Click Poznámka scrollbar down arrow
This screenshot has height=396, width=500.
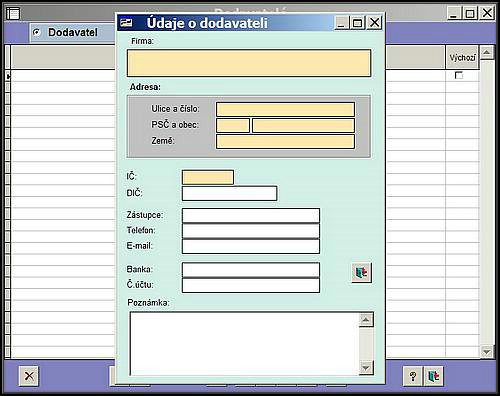pos(366,368)
